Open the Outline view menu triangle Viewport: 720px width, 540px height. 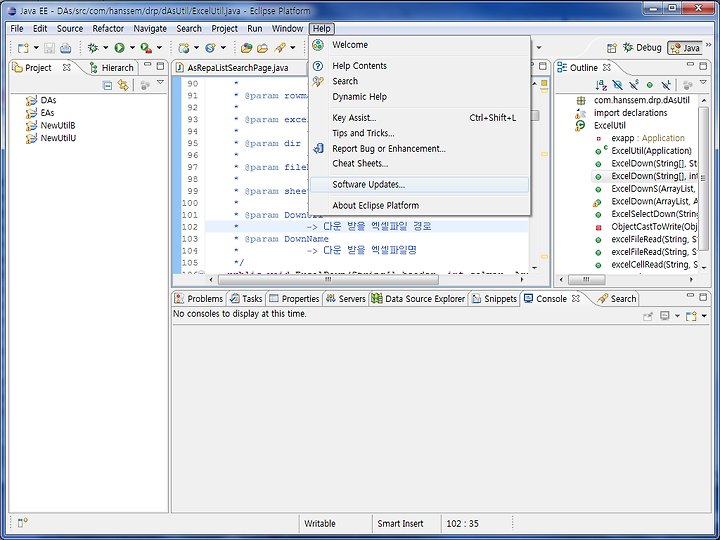[x=703, y=83]
